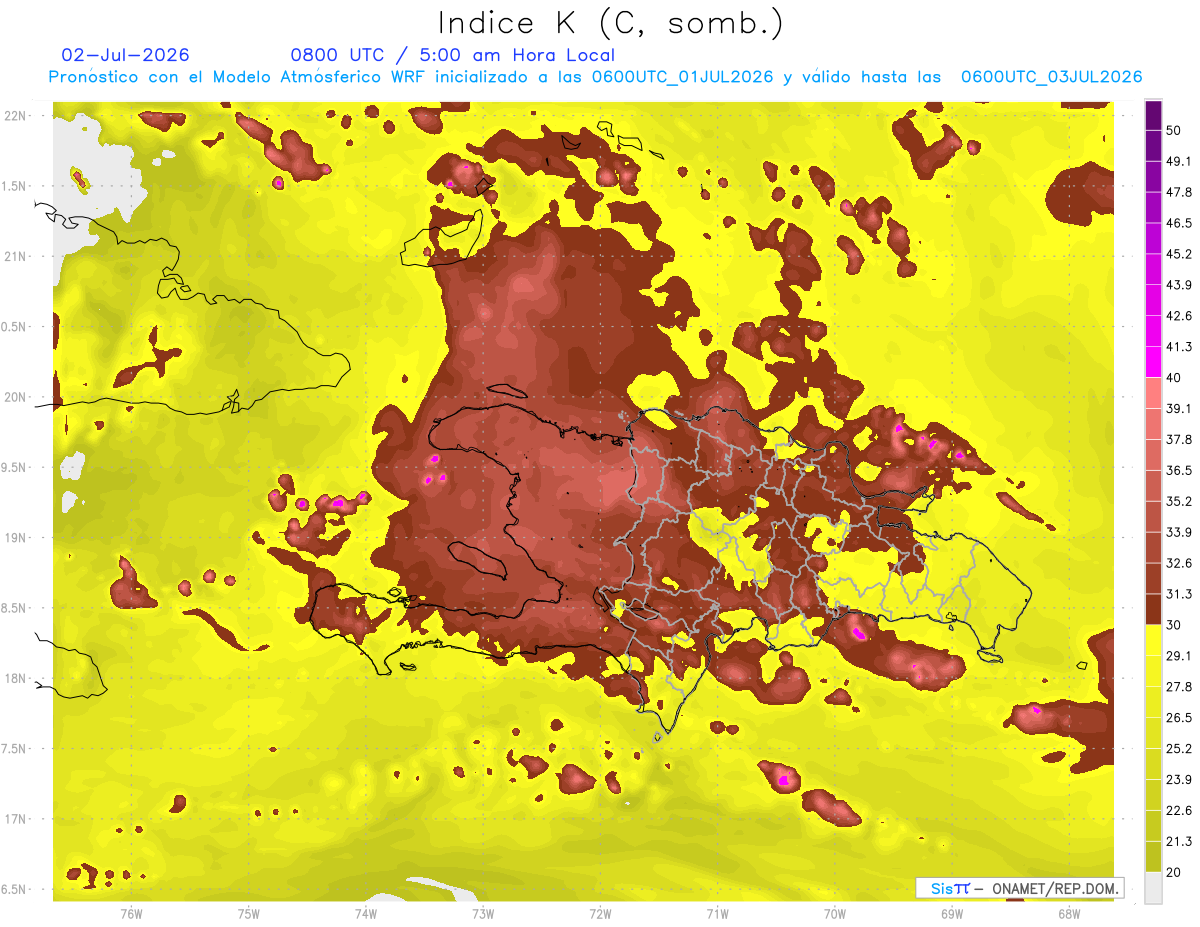The width and height of the screenshot is (1200, 927).
Task: Click the color bar value "30"
Action: [x=1173, y=625]
